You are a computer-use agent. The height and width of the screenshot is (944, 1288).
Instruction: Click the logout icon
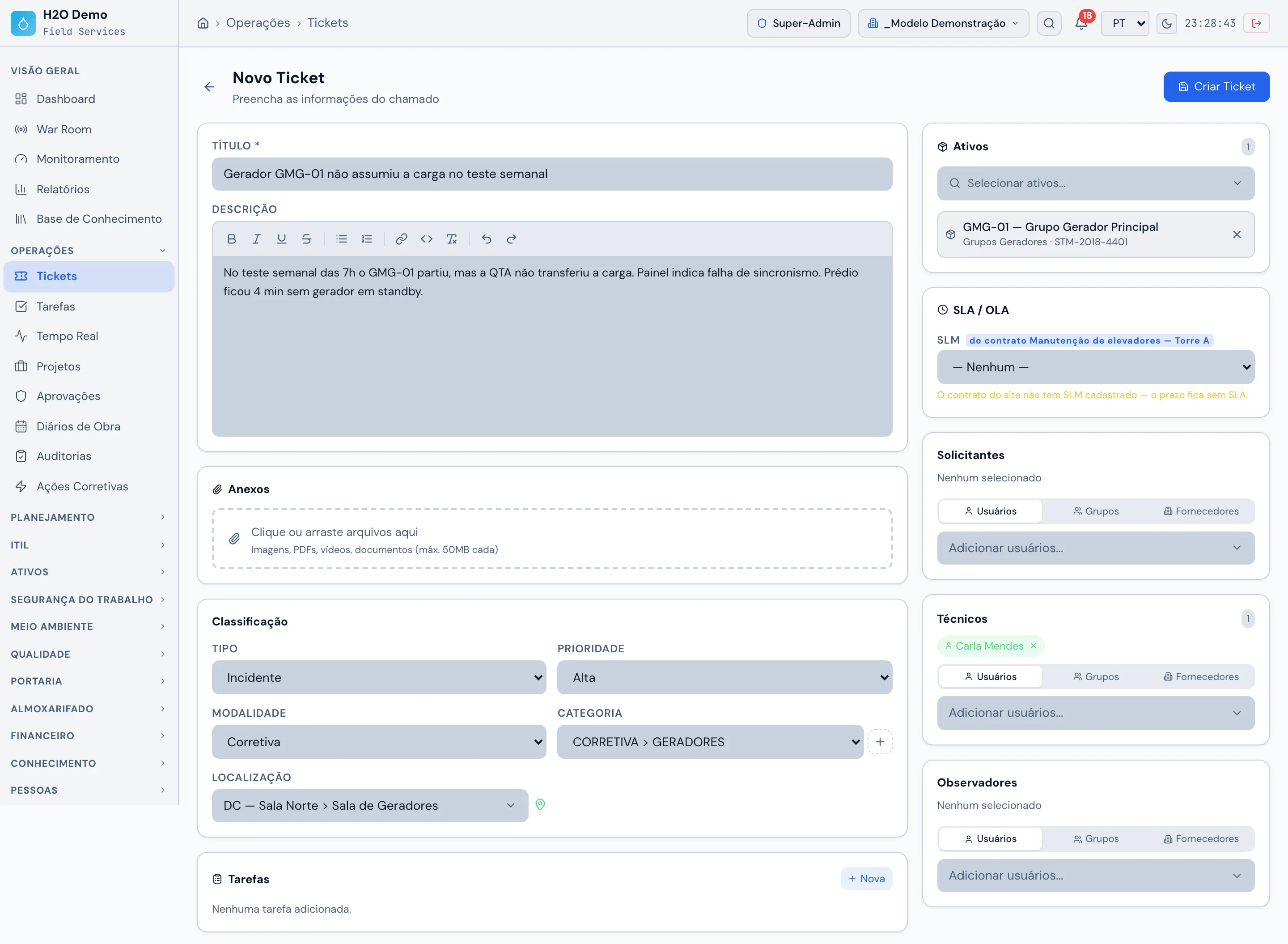tap(1257, 23)
